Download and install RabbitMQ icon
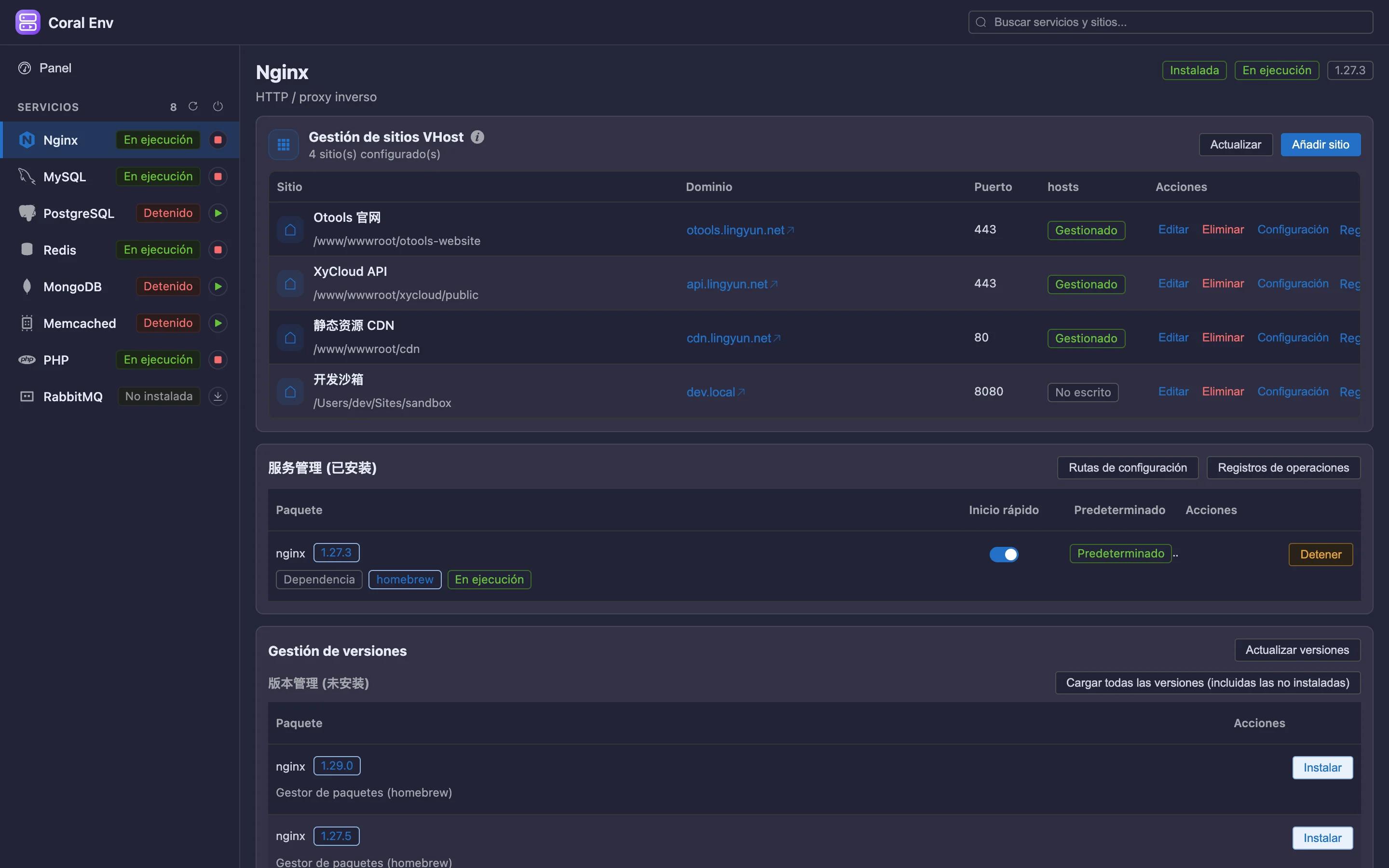 tap(218, 396)
